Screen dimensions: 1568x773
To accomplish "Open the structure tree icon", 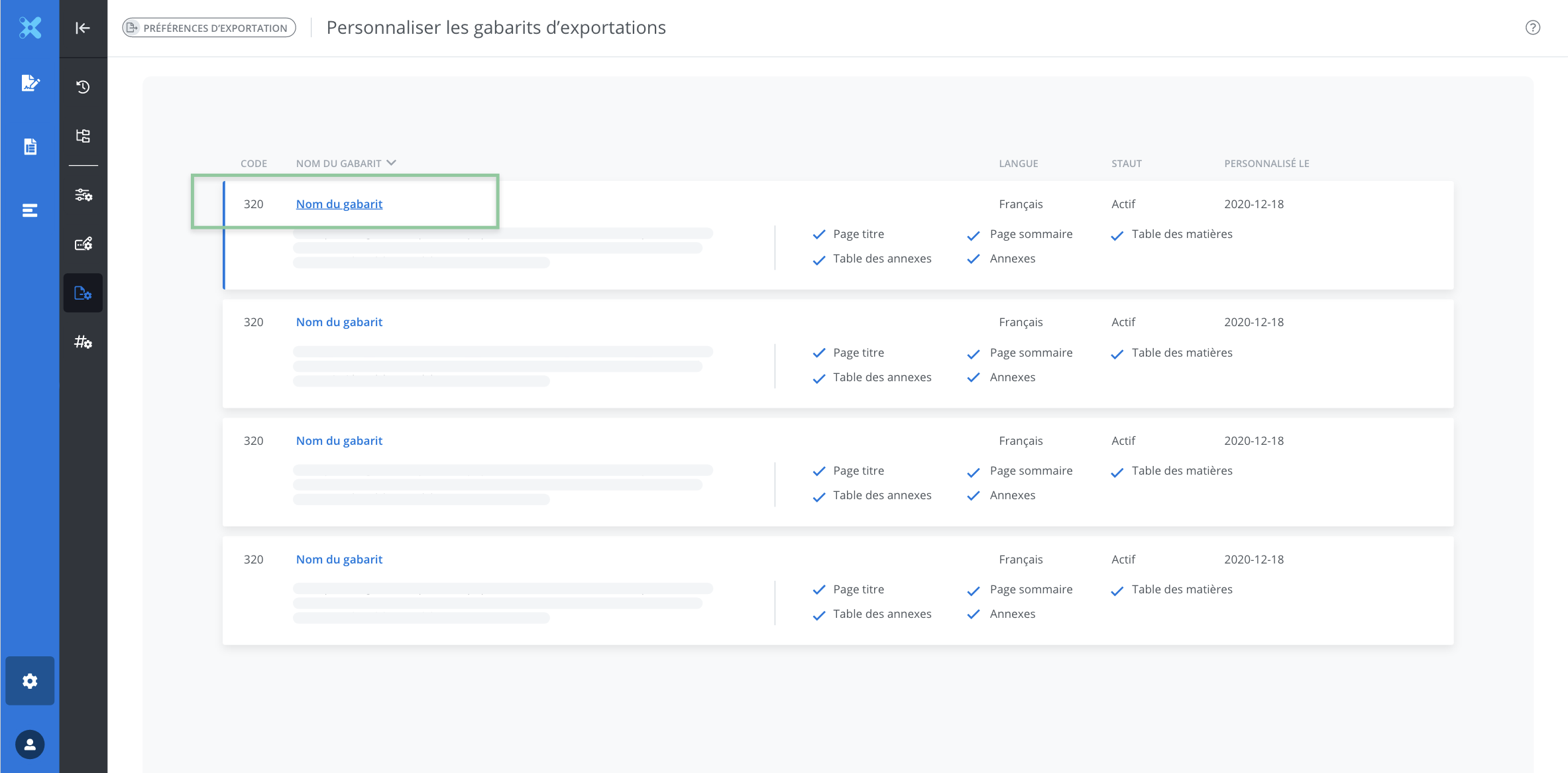I will (x=83, y=136).
